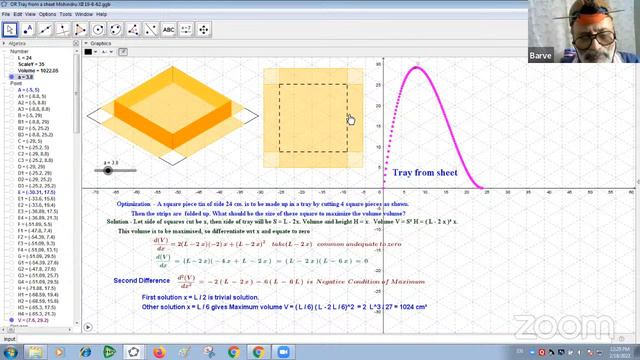Select the Circle with center tool
640x360 pixels.
(98, 30)
